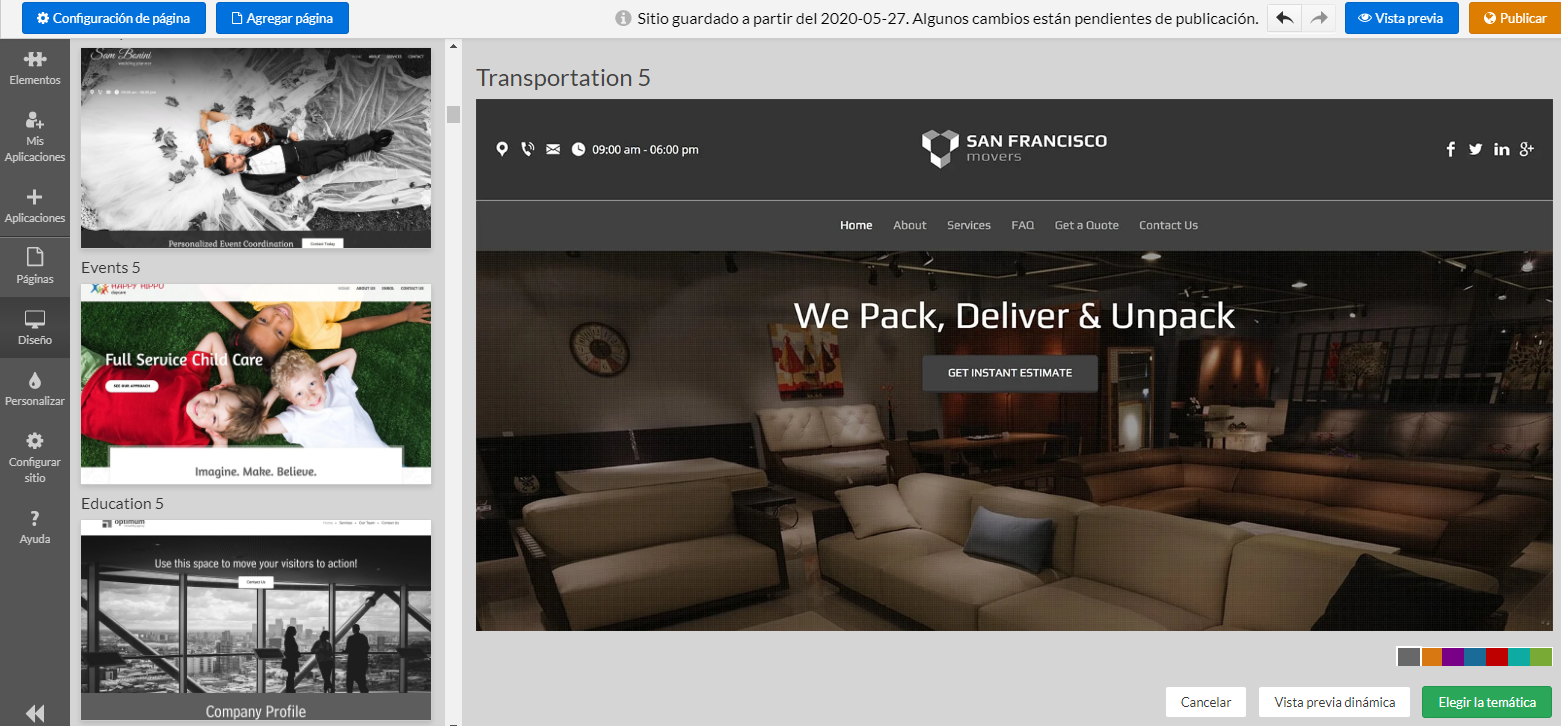Click the 'Education 5' theme label

point(122,503)
